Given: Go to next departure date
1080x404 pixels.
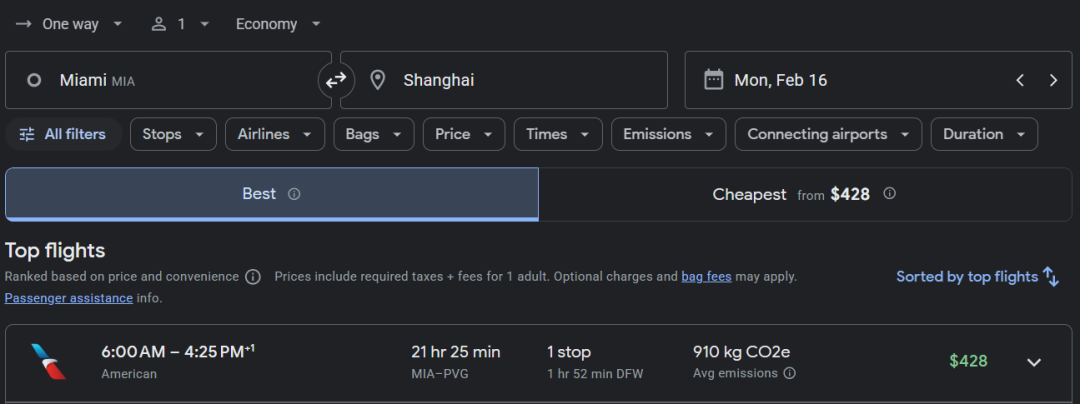Looking at the screenshot, I should click(x=1053, y=80).
